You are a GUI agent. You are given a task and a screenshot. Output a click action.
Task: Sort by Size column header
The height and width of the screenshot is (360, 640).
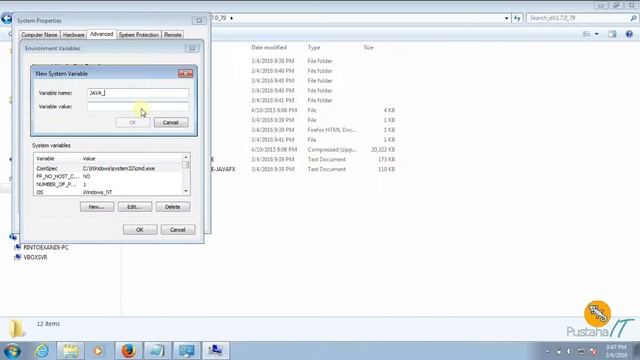369,47
